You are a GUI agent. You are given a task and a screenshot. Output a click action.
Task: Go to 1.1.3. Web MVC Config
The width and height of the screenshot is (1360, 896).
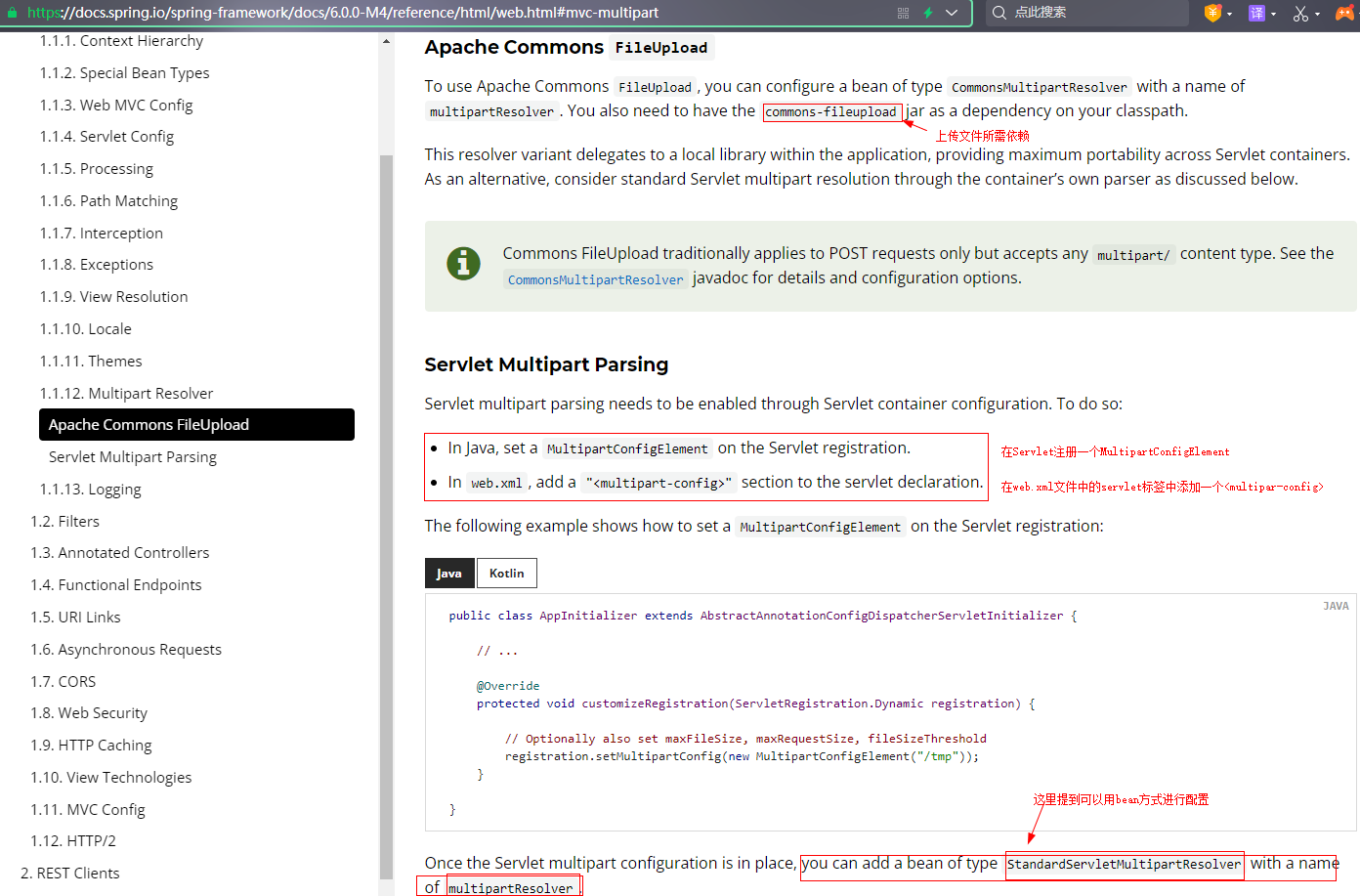pyautogui.click(x=116, y=106)
